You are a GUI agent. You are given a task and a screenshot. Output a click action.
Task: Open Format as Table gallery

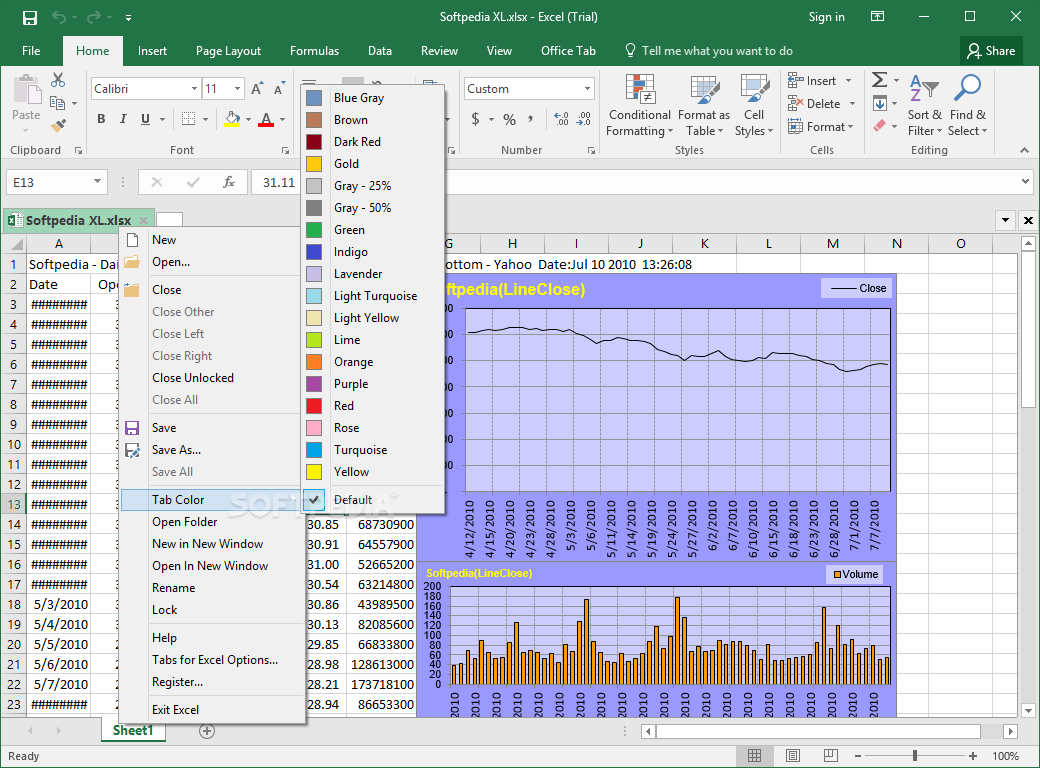tap(704, 105)
